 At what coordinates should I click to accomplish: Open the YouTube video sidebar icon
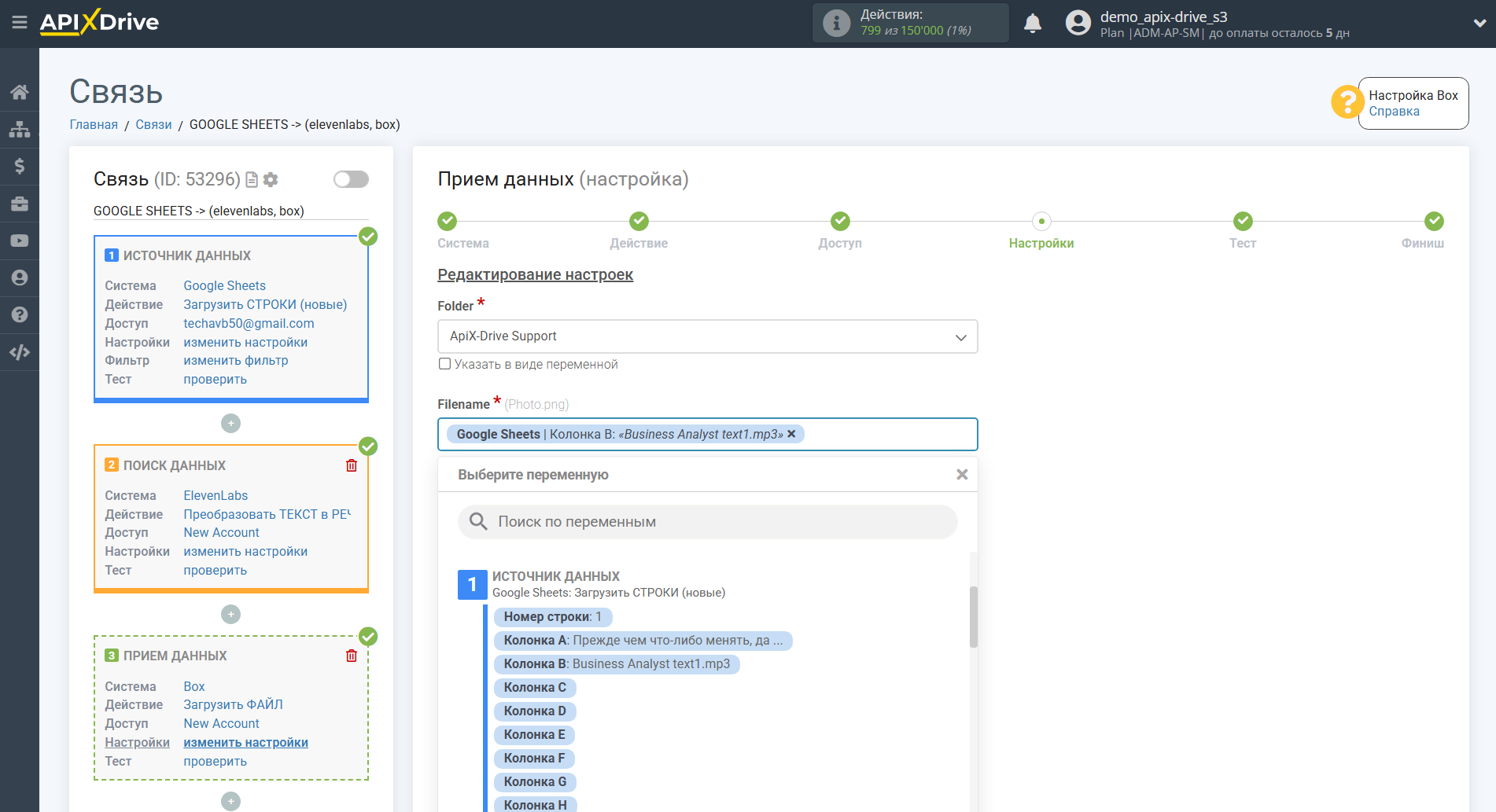[19, 241]
